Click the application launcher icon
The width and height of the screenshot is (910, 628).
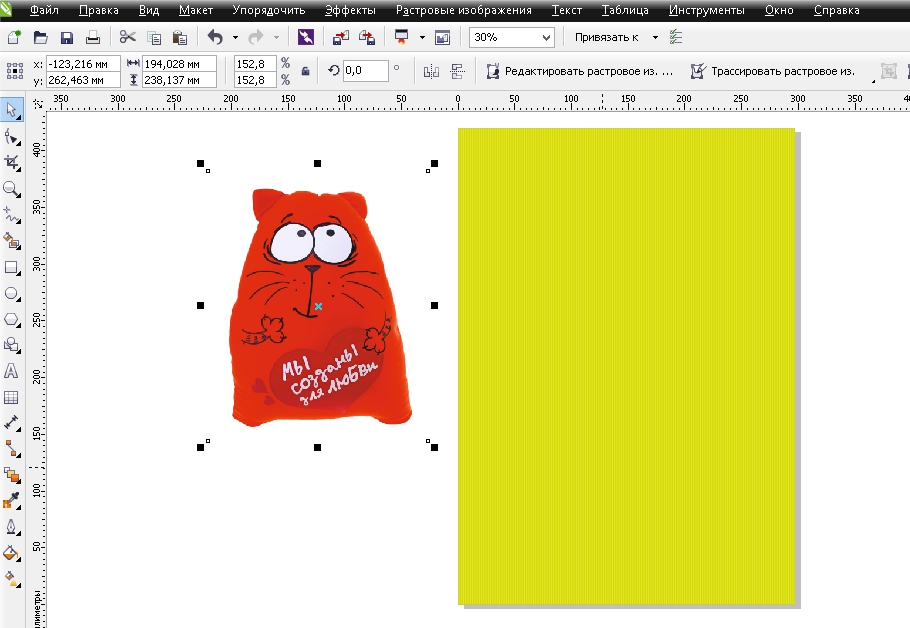click(402, 38)
